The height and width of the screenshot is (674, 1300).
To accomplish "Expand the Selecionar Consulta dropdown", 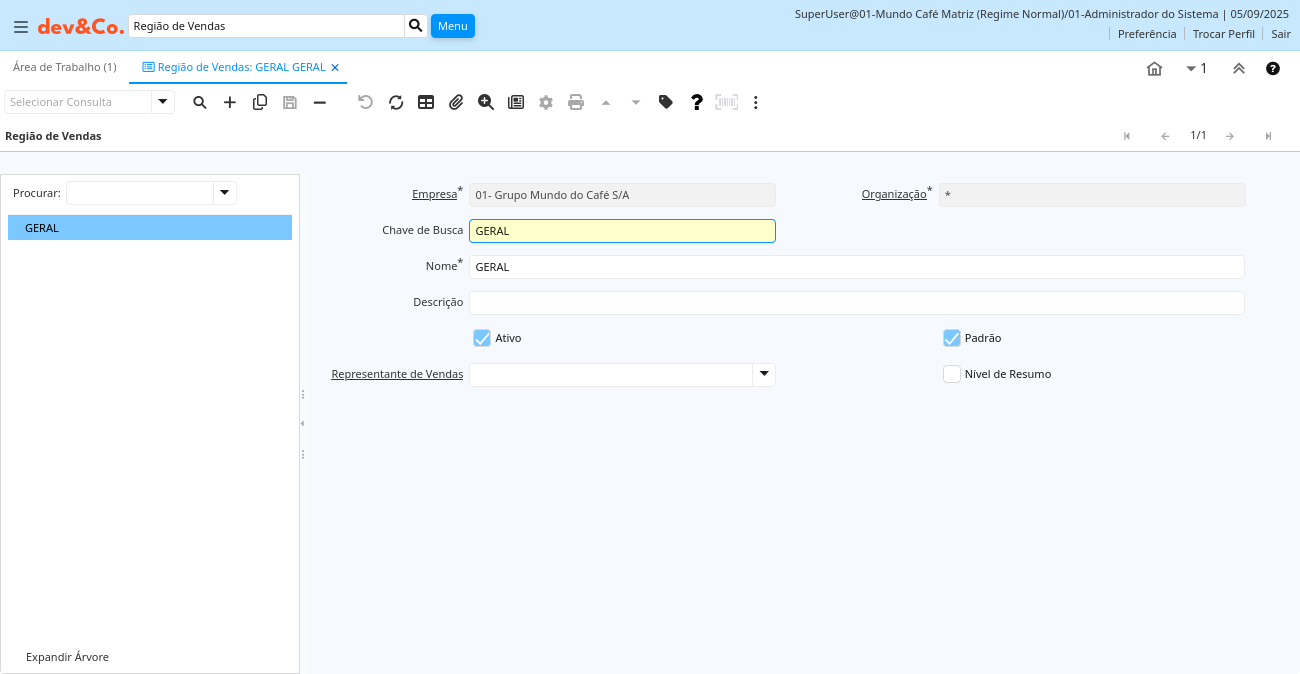I will tap(163, 102).
